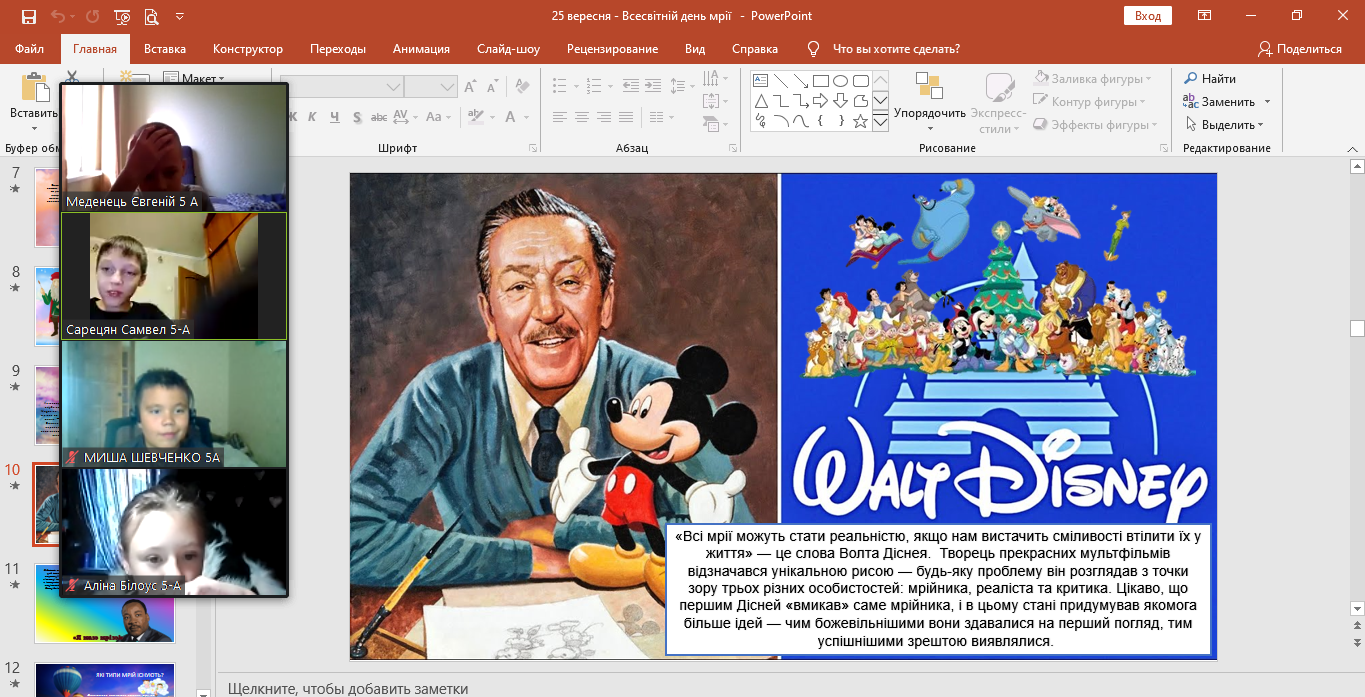
Task: Toggle the bulleted list
Action: 560,87
